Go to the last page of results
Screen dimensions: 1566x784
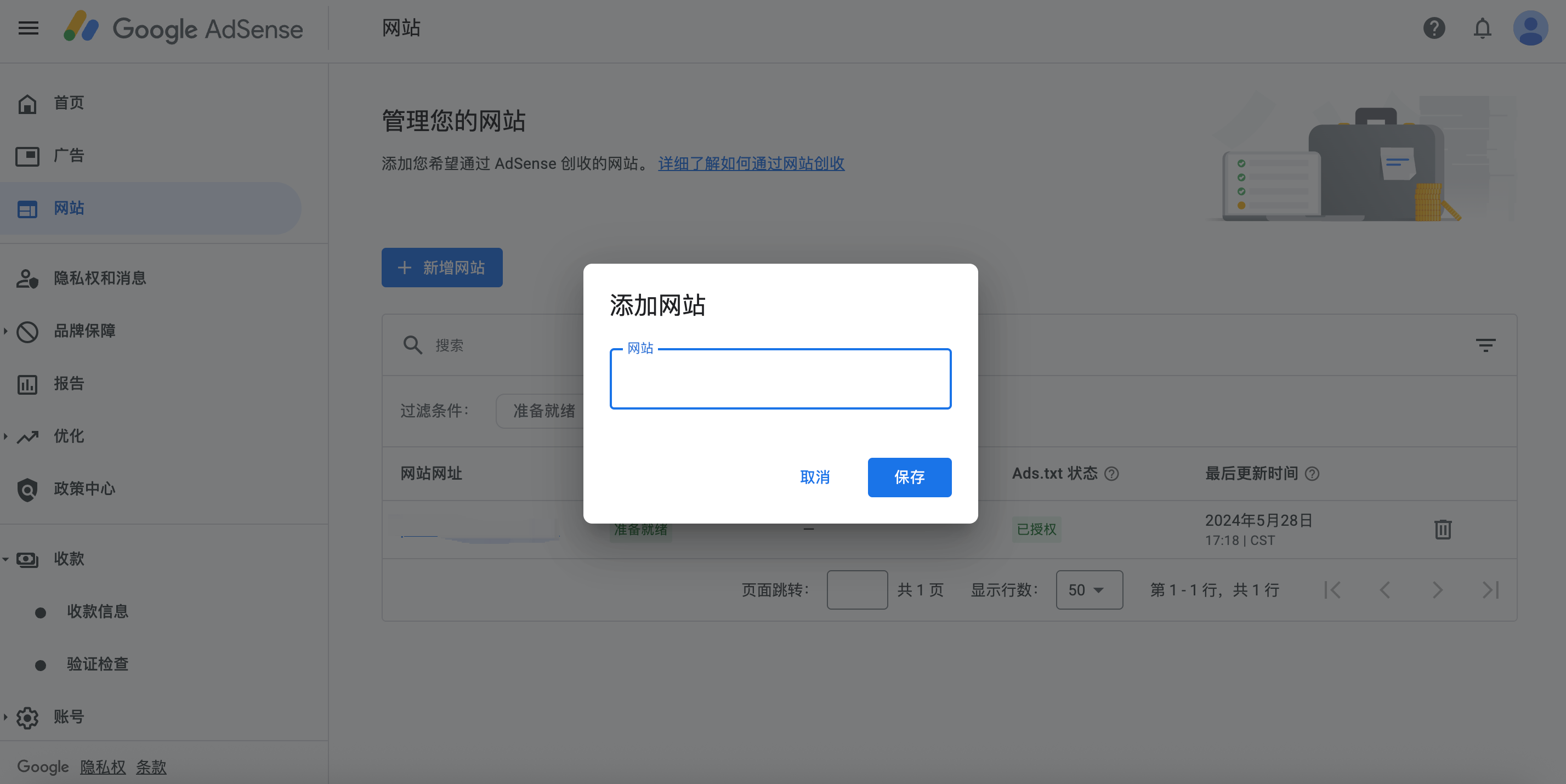click(x=1491, y=589)
